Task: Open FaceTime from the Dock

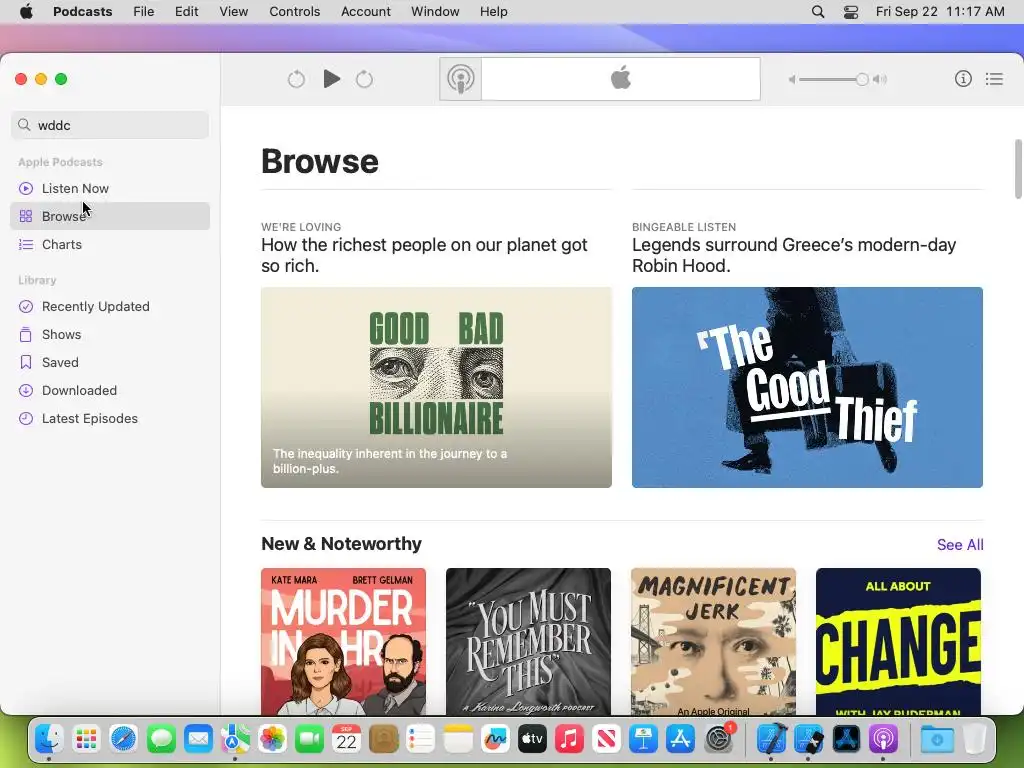Action: 310,739
